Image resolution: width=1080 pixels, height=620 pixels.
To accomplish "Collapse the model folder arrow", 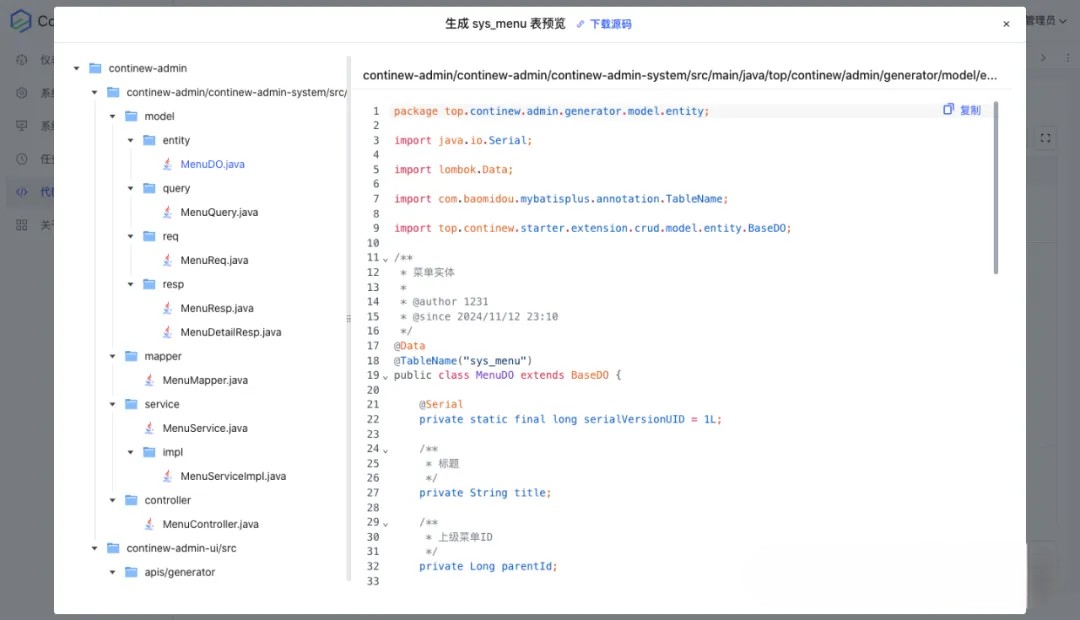I will 112,116.
